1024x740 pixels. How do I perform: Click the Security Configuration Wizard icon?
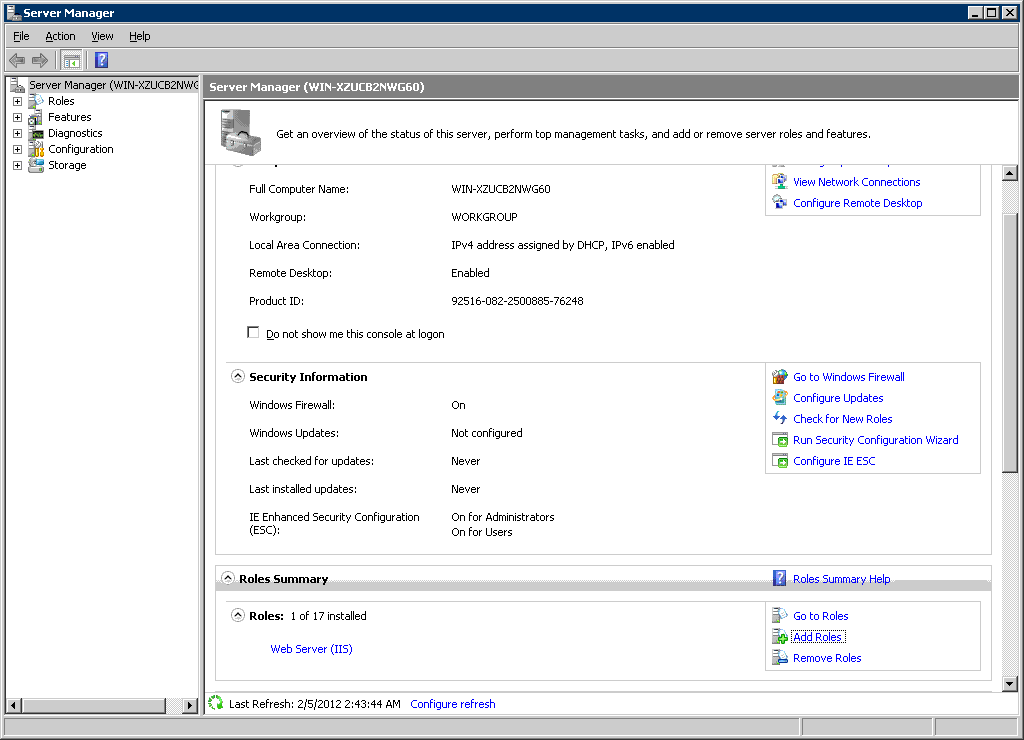point(780,440)
